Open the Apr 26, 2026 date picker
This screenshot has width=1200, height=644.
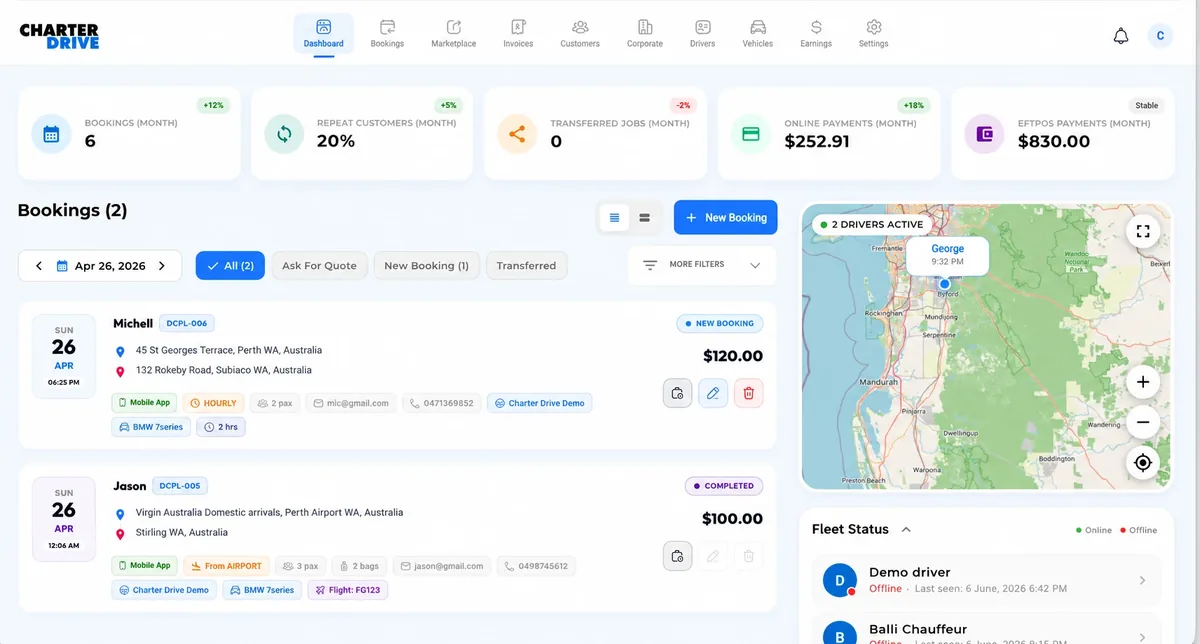[x=101, y=266]
